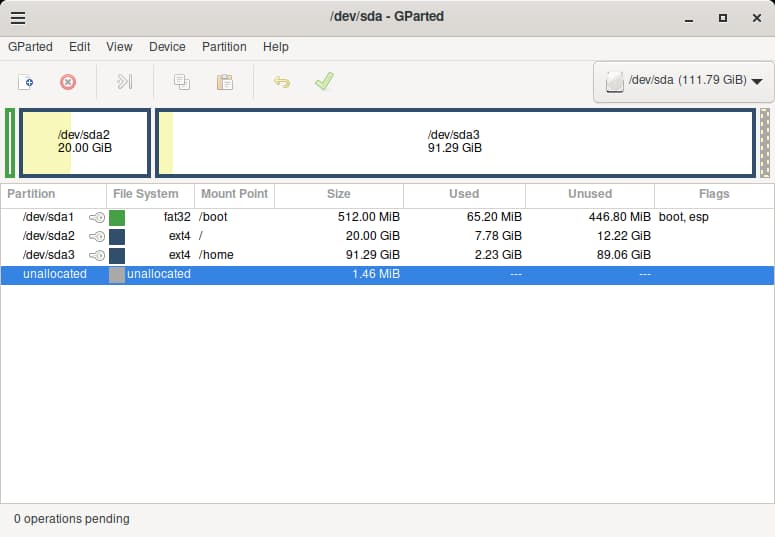The image size is (775, 537).
Task: Click the New partition toolbar icon
Action: pos(25,82)
